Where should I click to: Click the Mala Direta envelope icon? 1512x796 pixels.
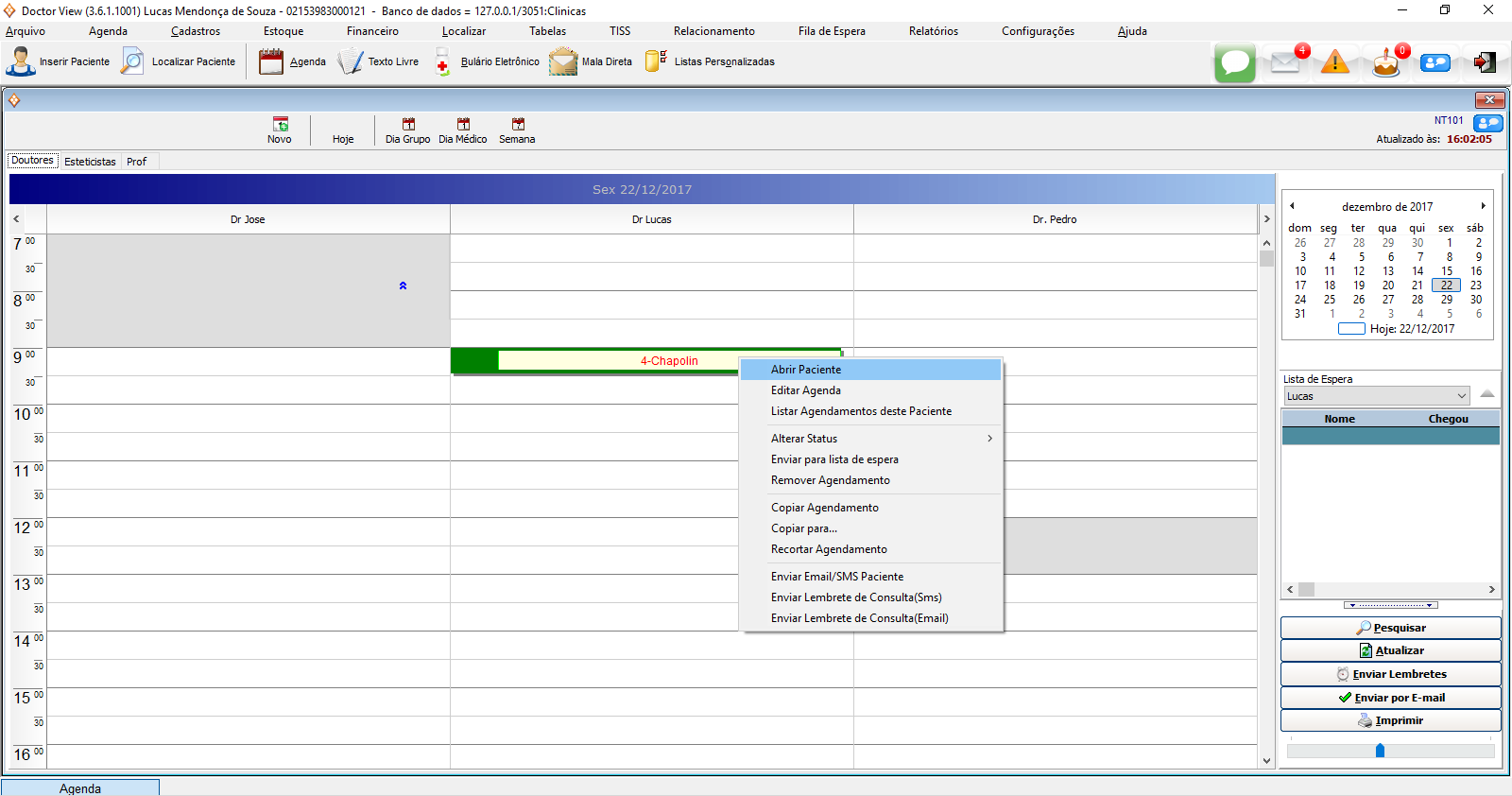pos(563,62)
